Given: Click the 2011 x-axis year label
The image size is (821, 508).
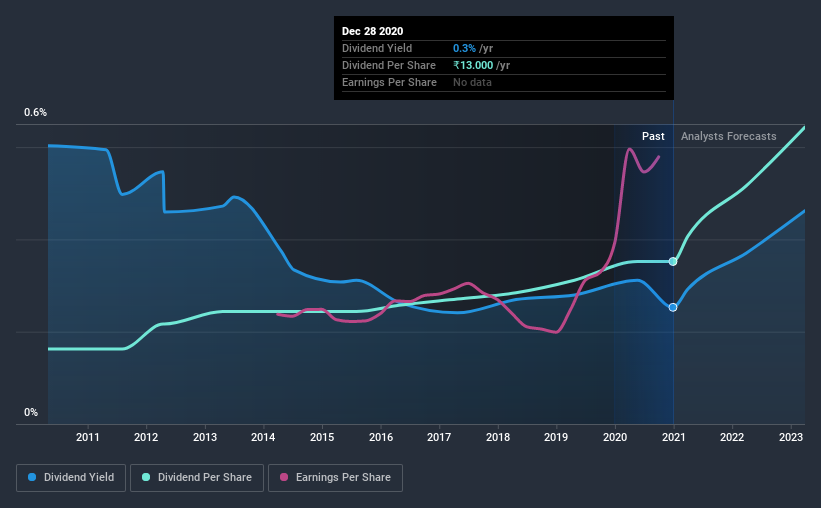Looking at the screenshot, I should click(x=87, y=437).
